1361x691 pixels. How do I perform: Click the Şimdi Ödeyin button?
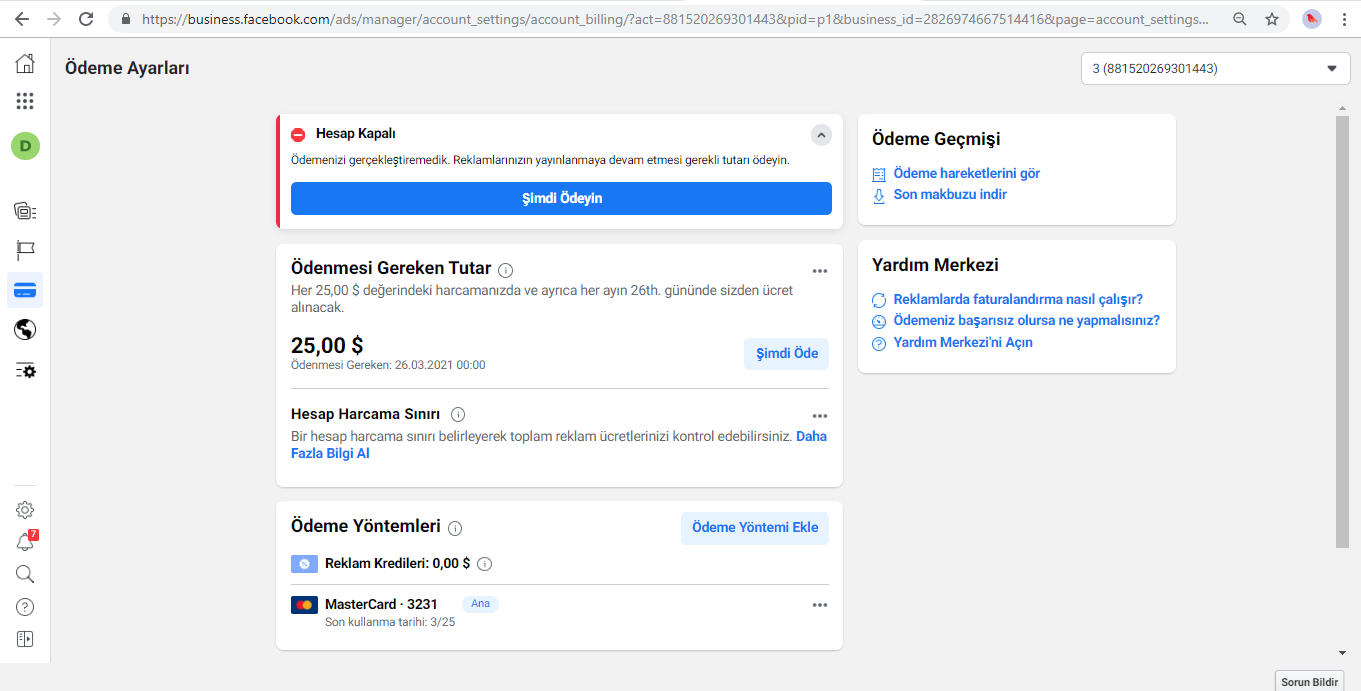[x=561, y=198]
